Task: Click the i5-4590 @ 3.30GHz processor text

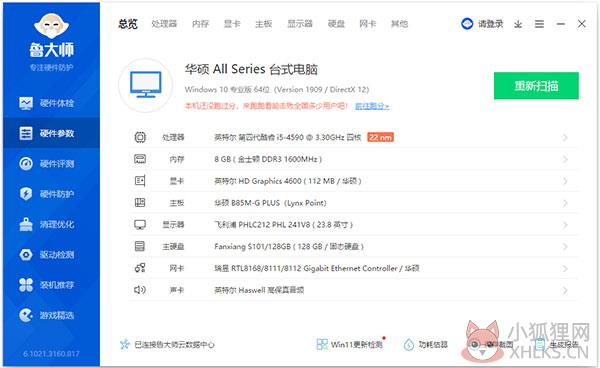Action: [287, 137]
